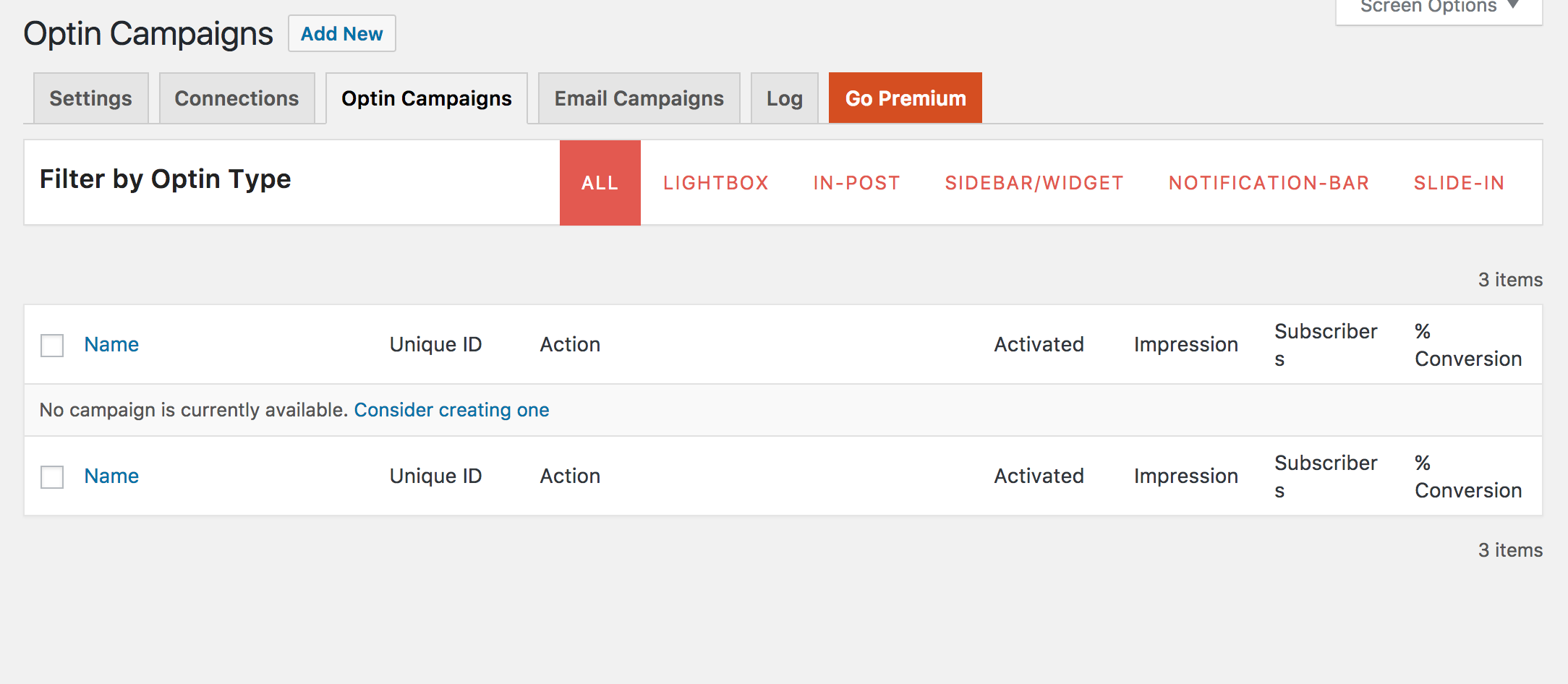Tick the select-all checkbox in table footer
The height and width of the screenshot is (684, 1568).
[52, 477]
